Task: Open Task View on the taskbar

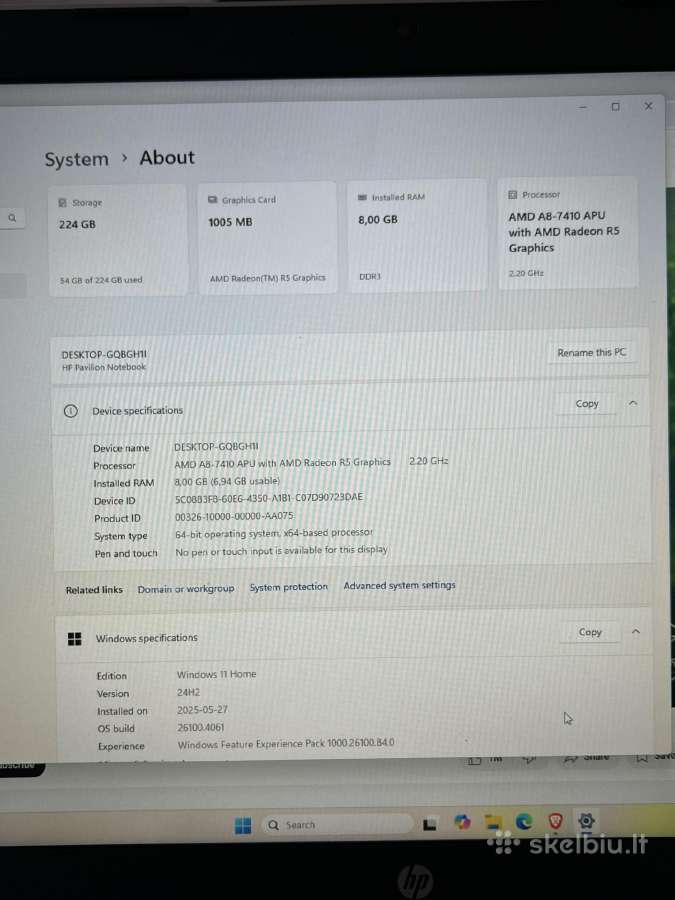Action: click(430, 825)
